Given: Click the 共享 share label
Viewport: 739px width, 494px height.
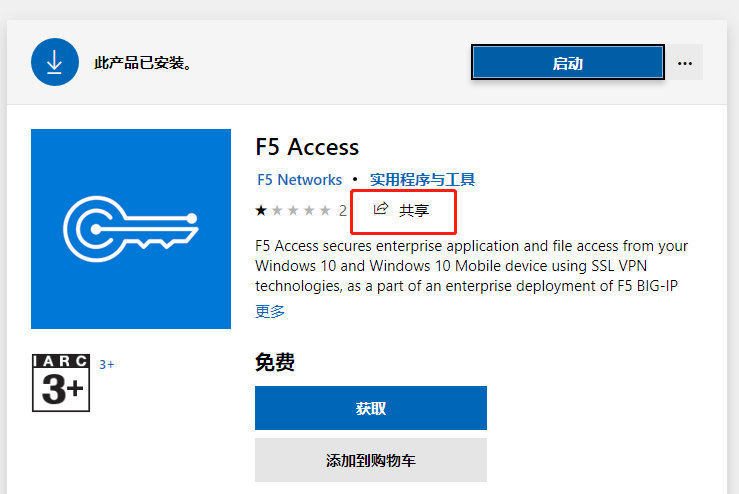Looking at the screenshot, I should pyautogui.click(x=414, y=210).
